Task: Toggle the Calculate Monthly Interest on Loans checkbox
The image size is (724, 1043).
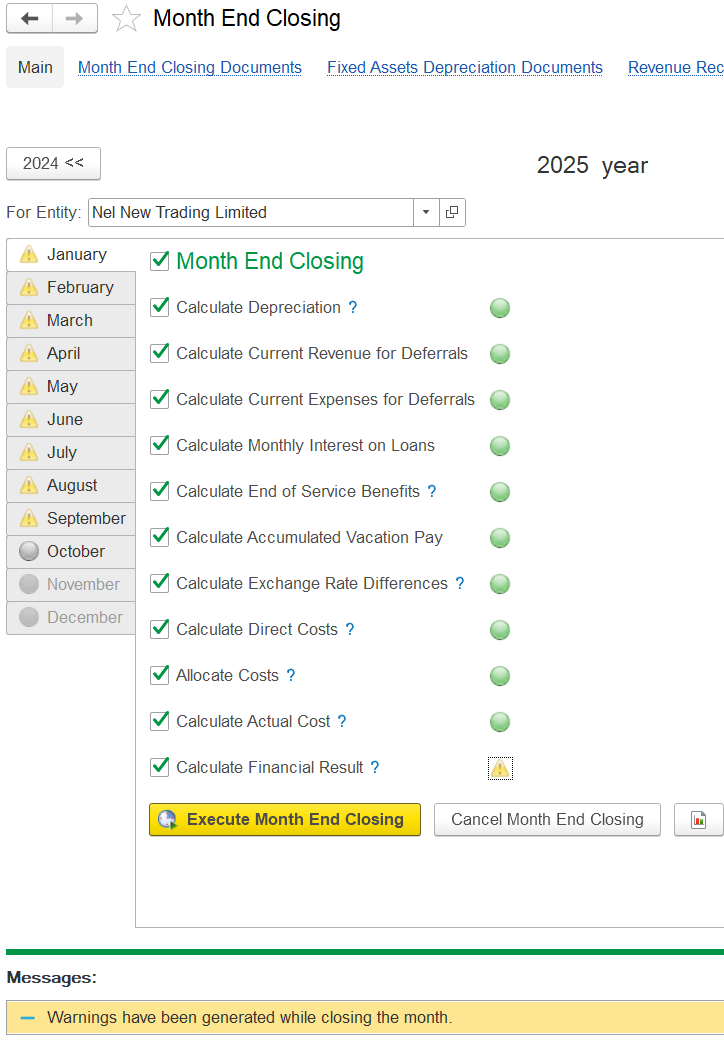Action: [x=160, y=445]
